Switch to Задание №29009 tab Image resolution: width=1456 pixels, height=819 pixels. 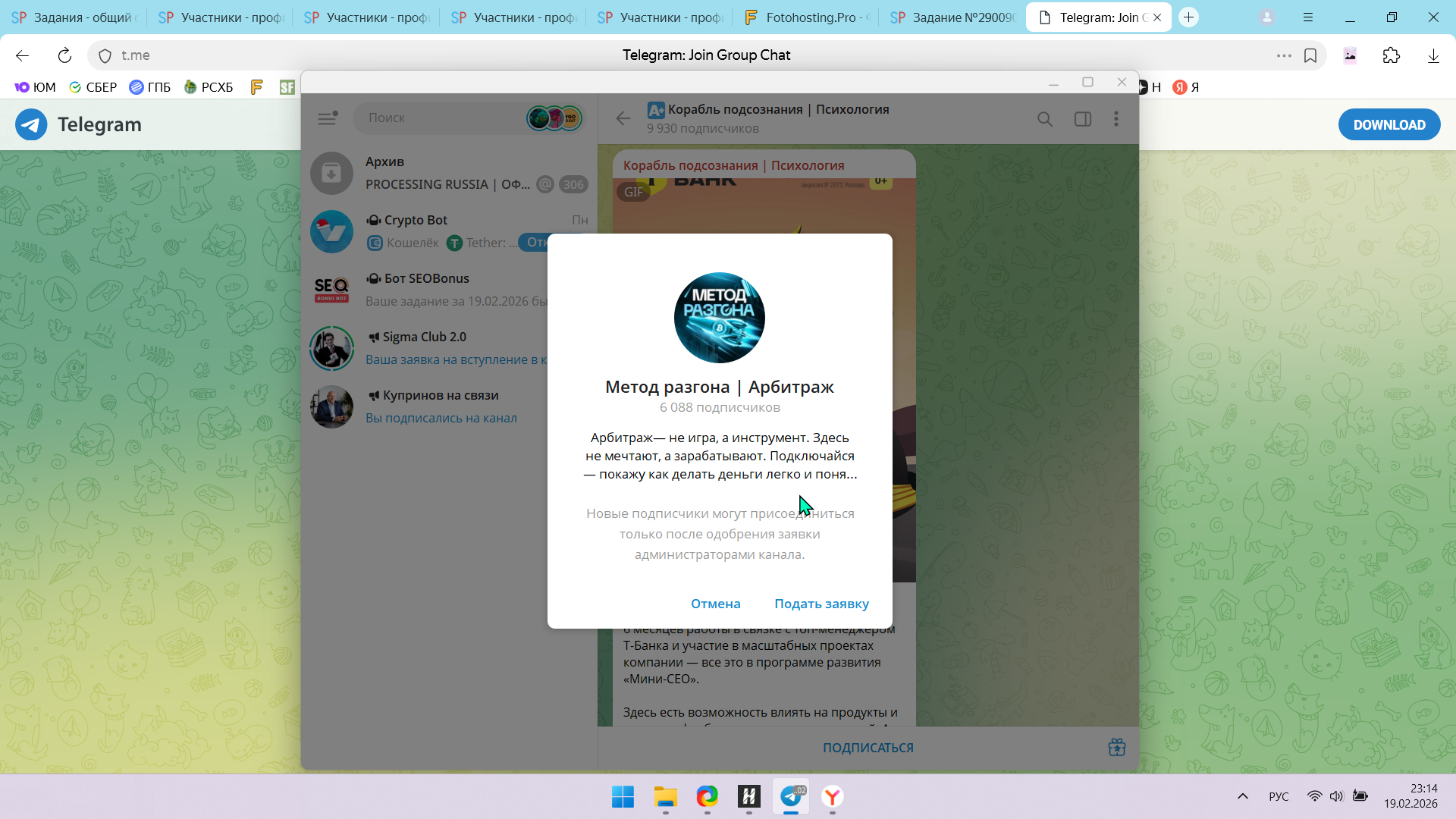(x=954, y=17)
